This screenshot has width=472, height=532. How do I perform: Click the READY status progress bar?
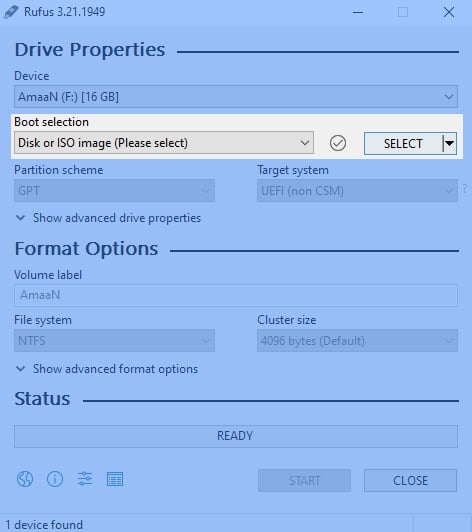point(236,436)
